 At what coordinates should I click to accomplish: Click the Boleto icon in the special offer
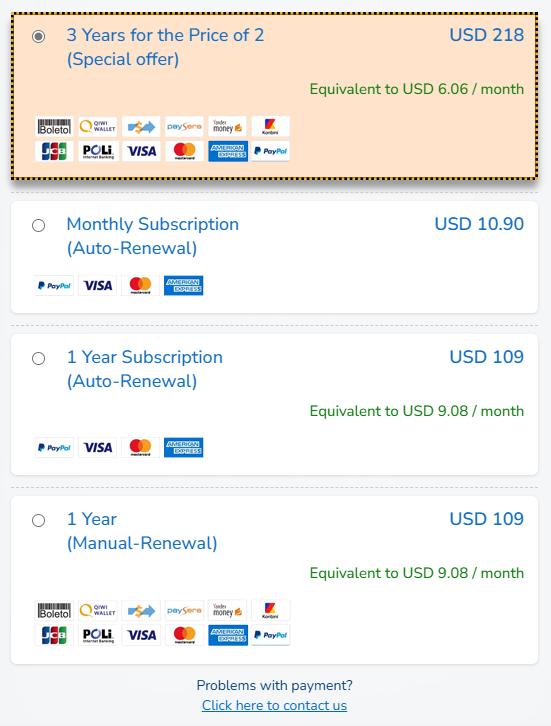54,126
